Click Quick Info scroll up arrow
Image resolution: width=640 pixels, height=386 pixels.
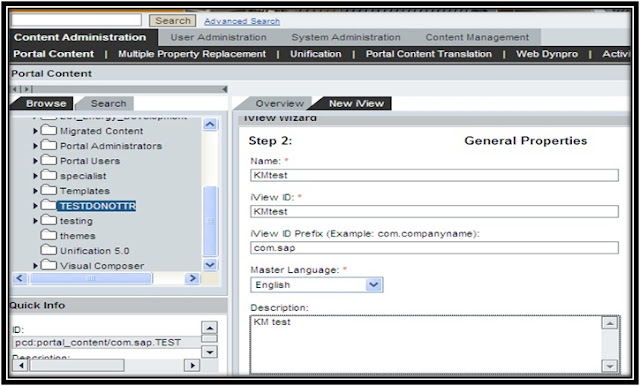[x=209, y=327]
